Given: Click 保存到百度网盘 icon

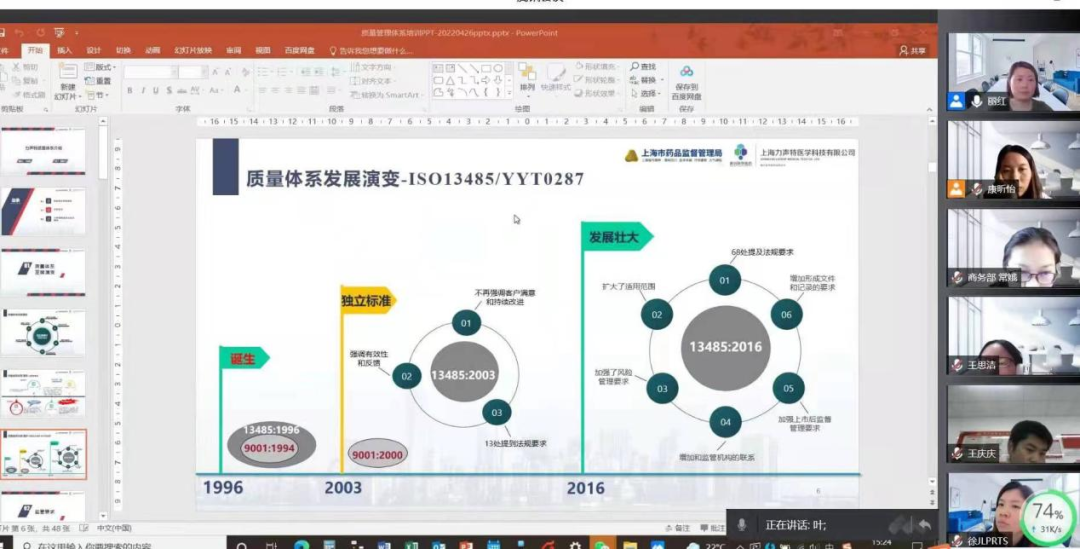Looking at the screenshot, I should tap(686, 76).
